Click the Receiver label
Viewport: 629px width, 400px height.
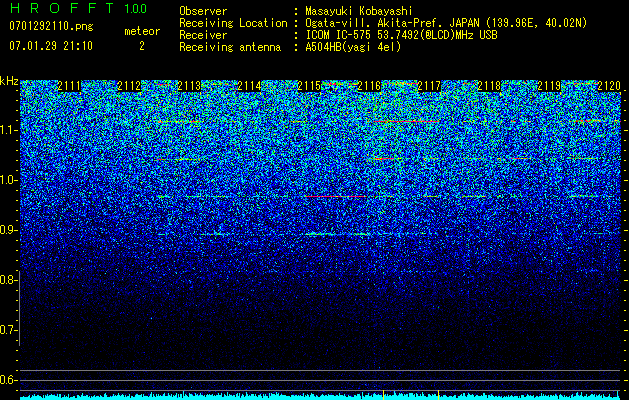pyautogui.click(x=203, y=35)
